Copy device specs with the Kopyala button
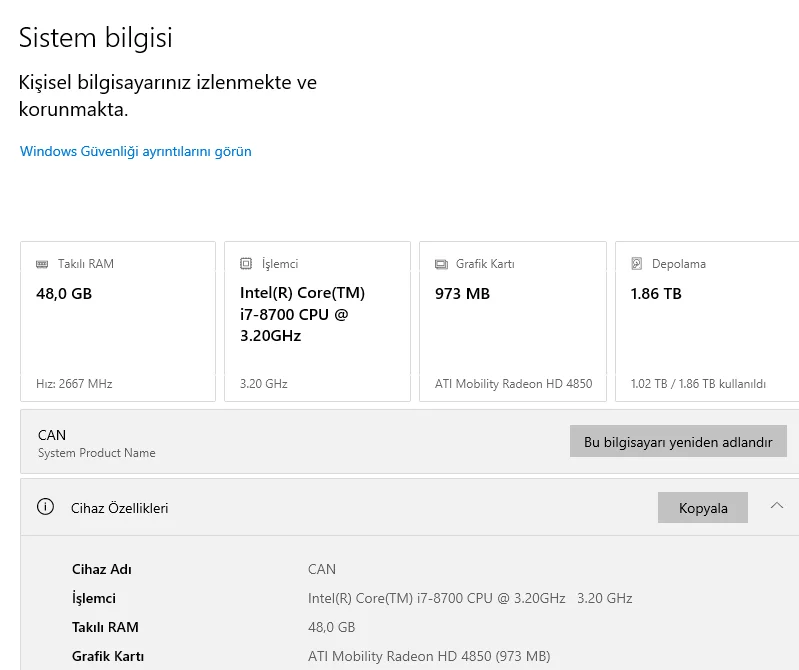Screen dimensions: 799x670 pyautogui.click(x=702, y=508)
